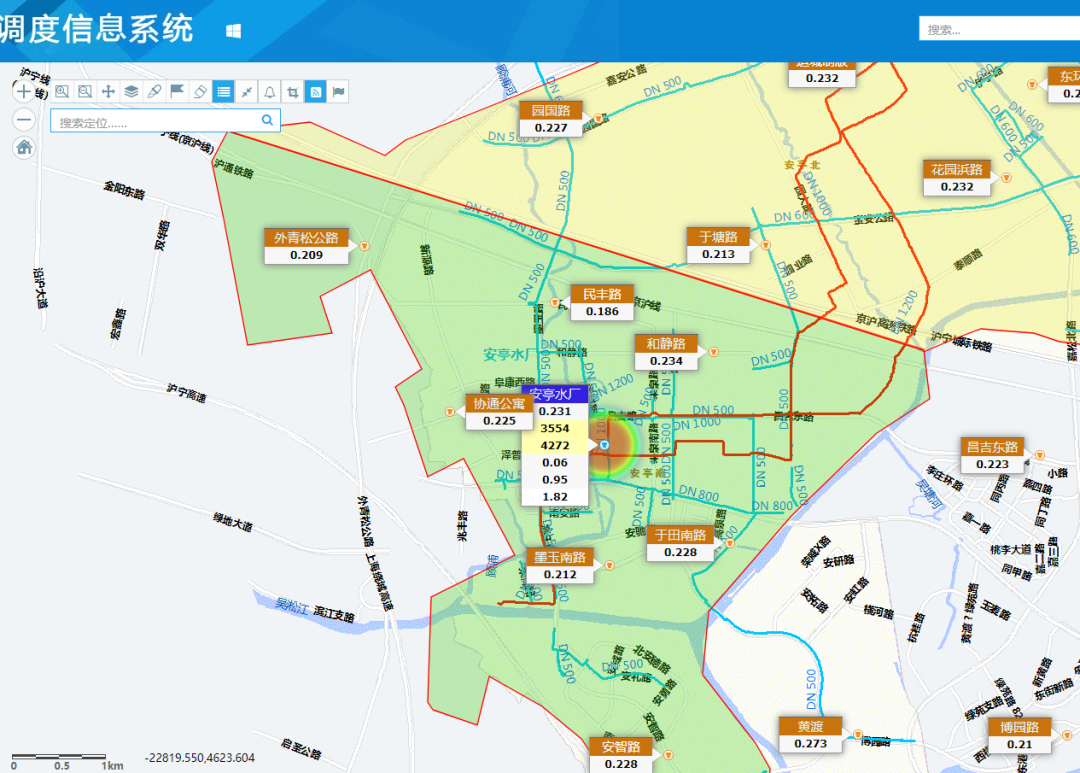Click the bell alarm icon in toolbar

269,91
